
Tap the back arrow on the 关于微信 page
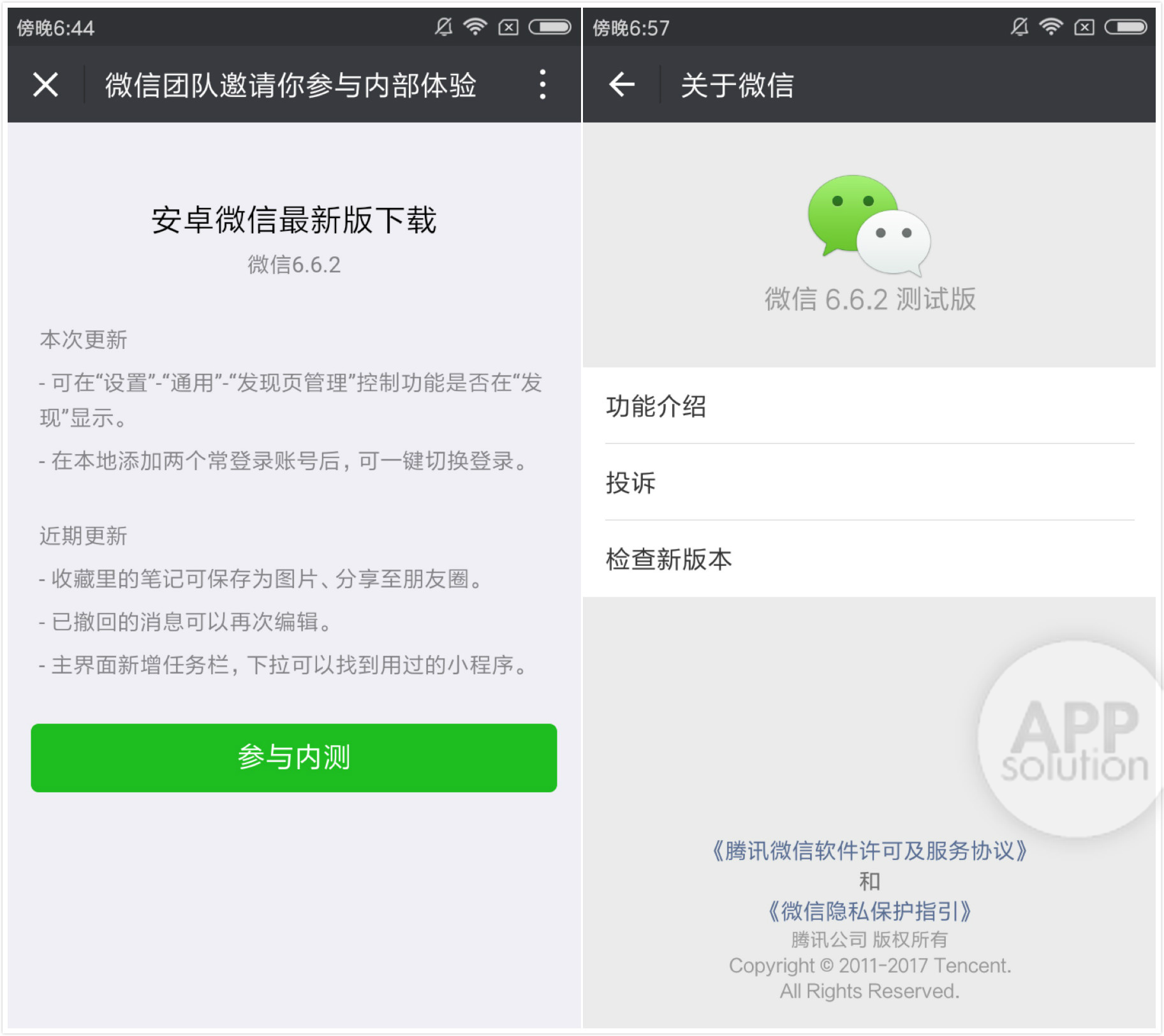(x=621, y=85)
